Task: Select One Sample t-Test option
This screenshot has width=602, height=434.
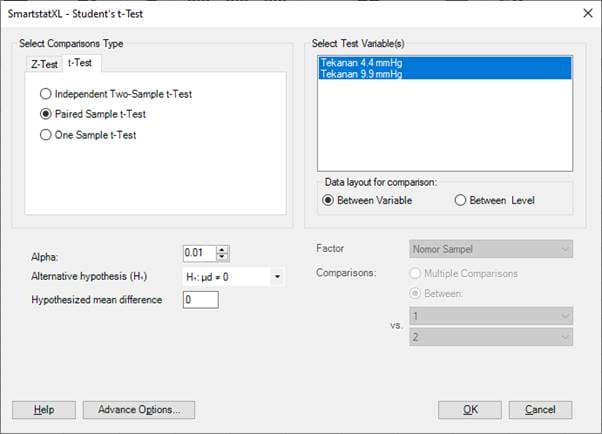Action: point(46,135)
